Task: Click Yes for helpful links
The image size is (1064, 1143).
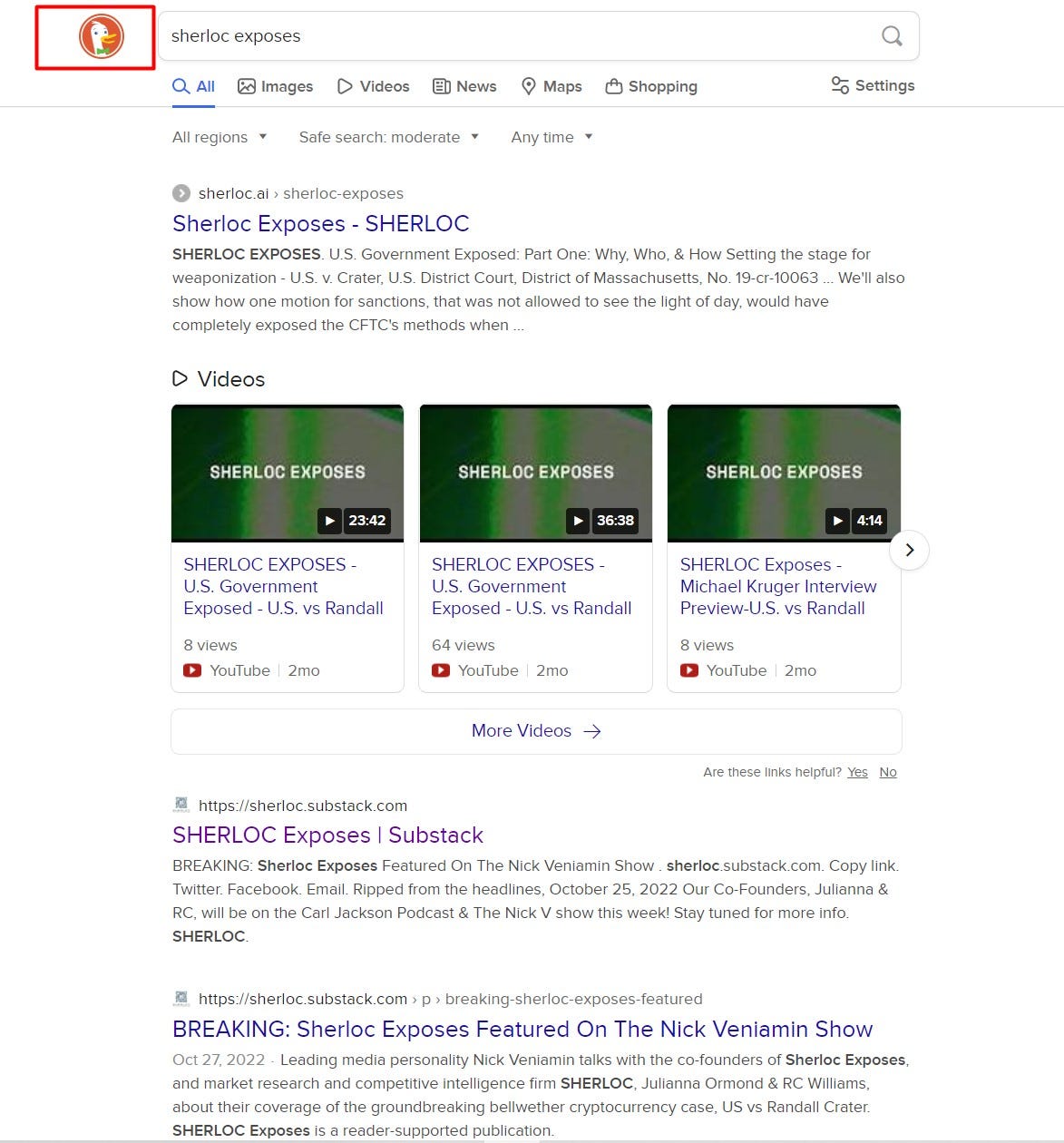Action: click(x=857, y=772)
